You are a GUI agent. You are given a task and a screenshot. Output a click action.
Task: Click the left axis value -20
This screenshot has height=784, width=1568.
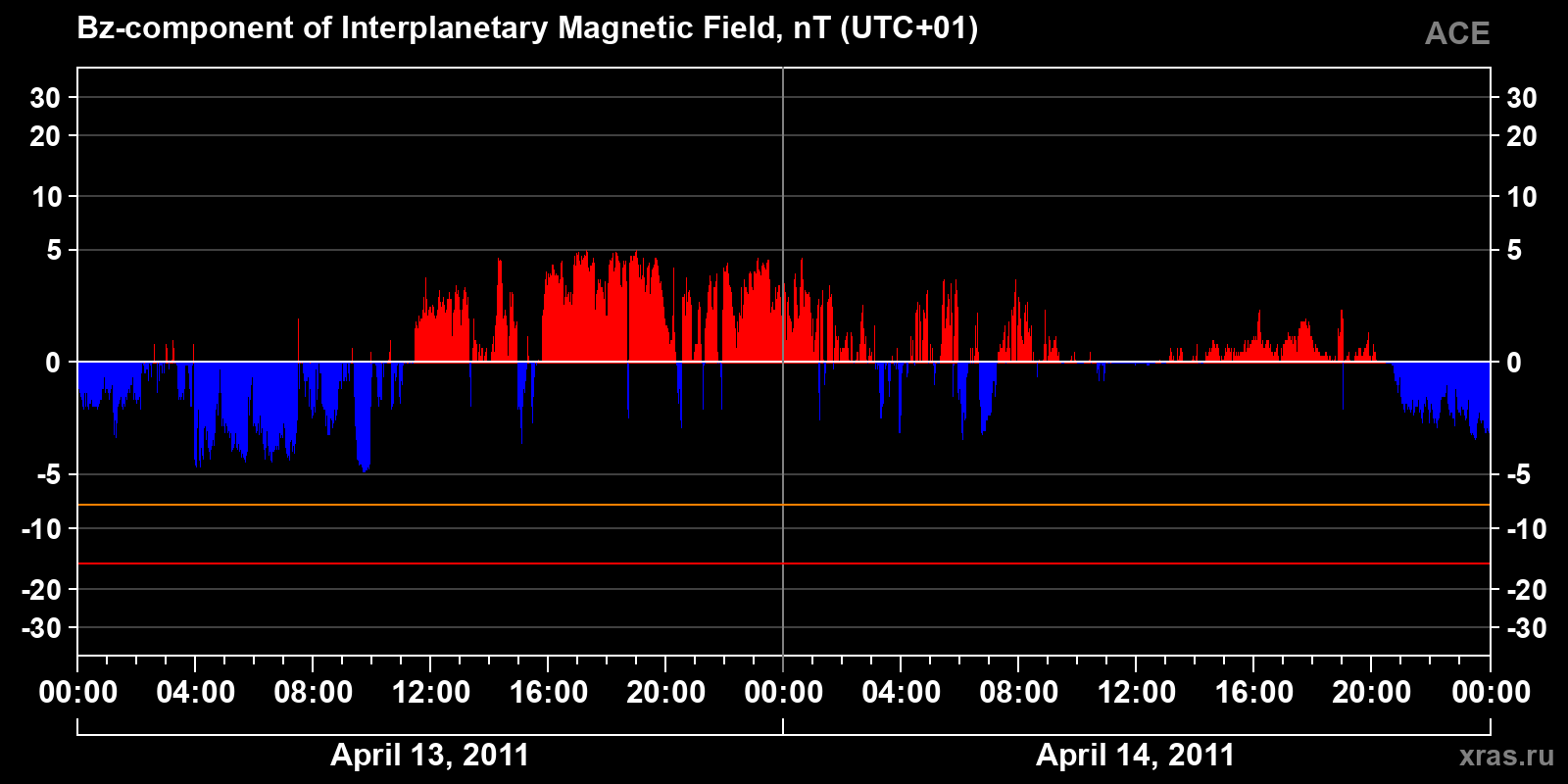41,590
